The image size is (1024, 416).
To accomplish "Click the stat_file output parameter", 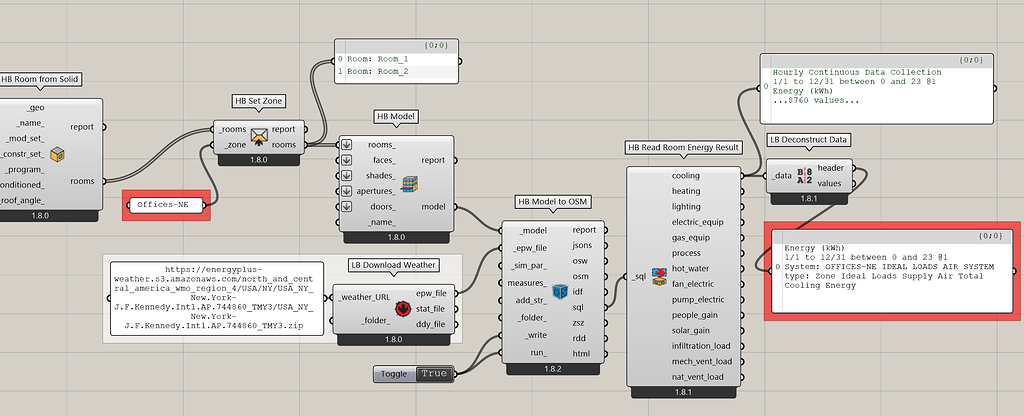I will (x=430, y=308).
